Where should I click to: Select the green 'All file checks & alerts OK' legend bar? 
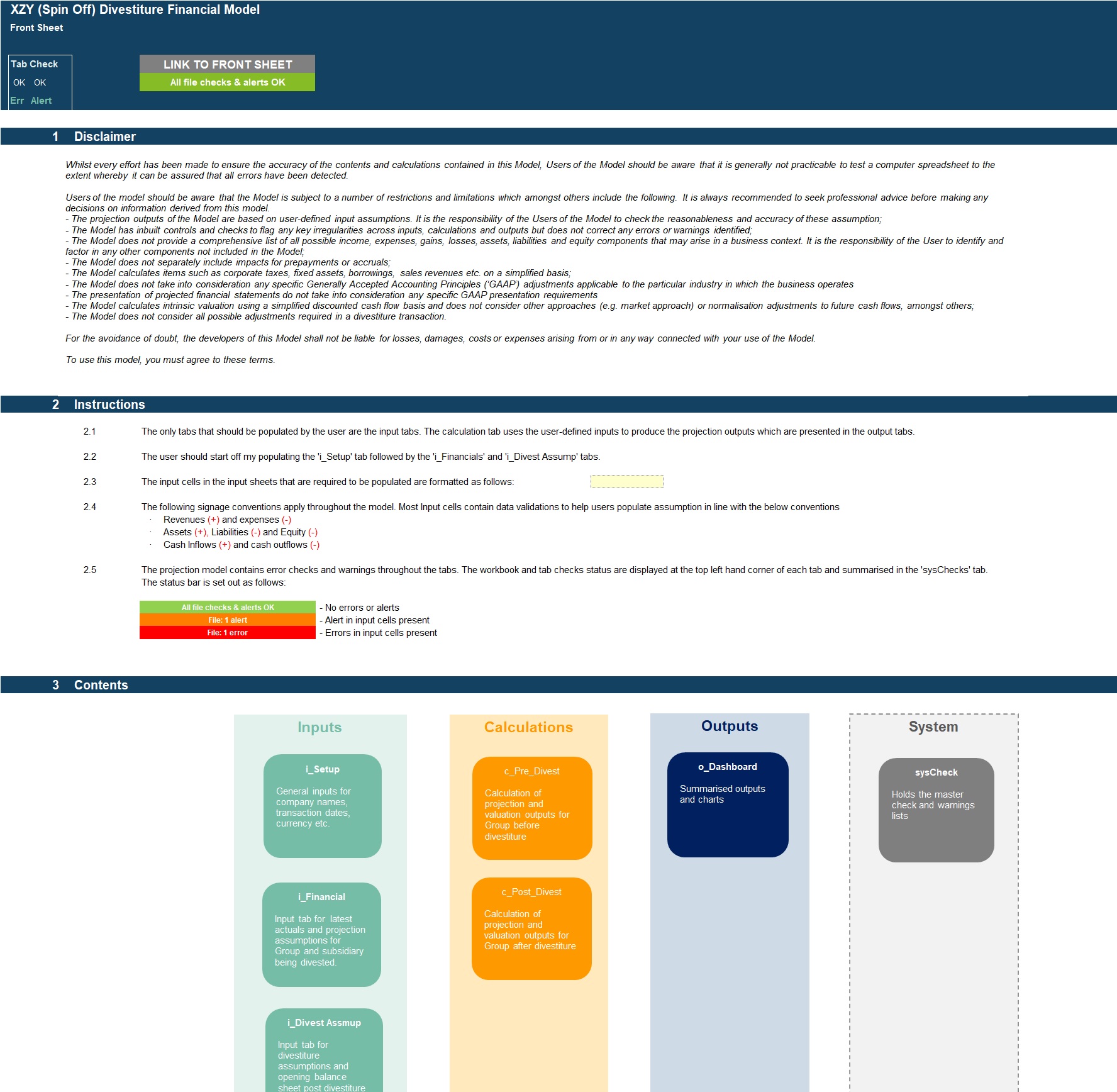(x=228, y=608)
